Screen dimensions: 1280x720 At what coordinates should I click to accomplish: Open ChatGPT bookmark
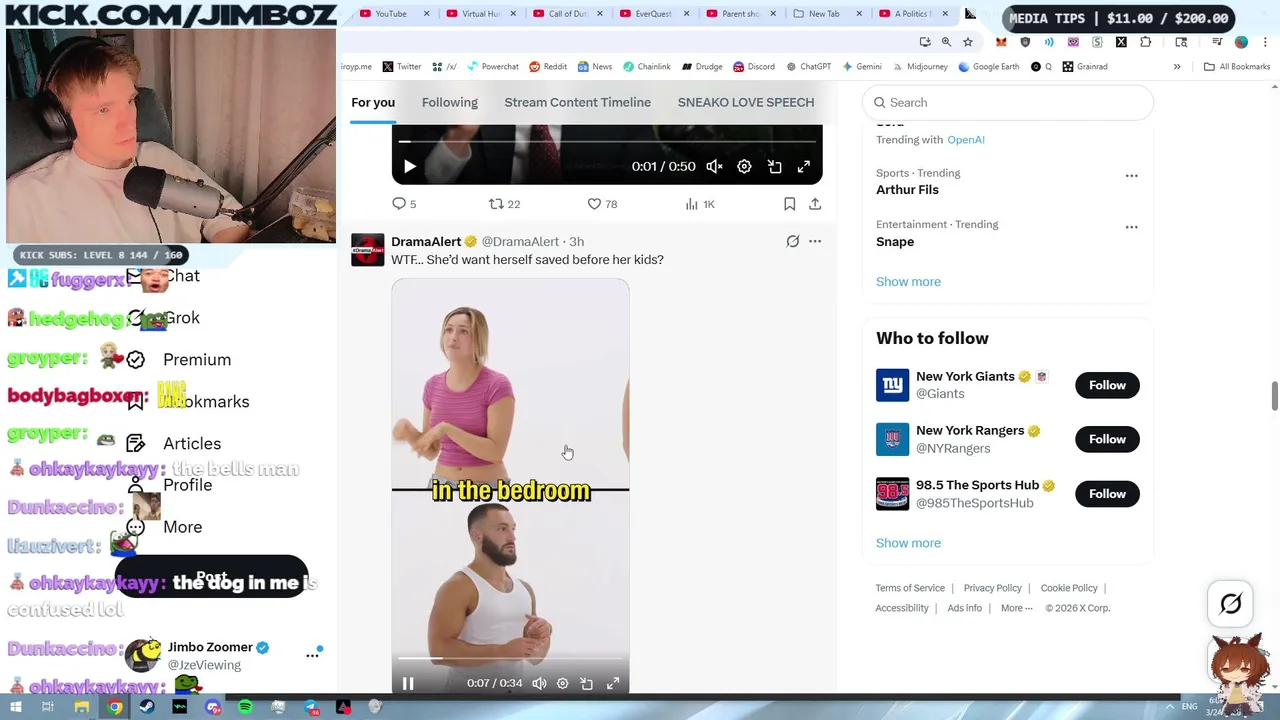[808, 67]
